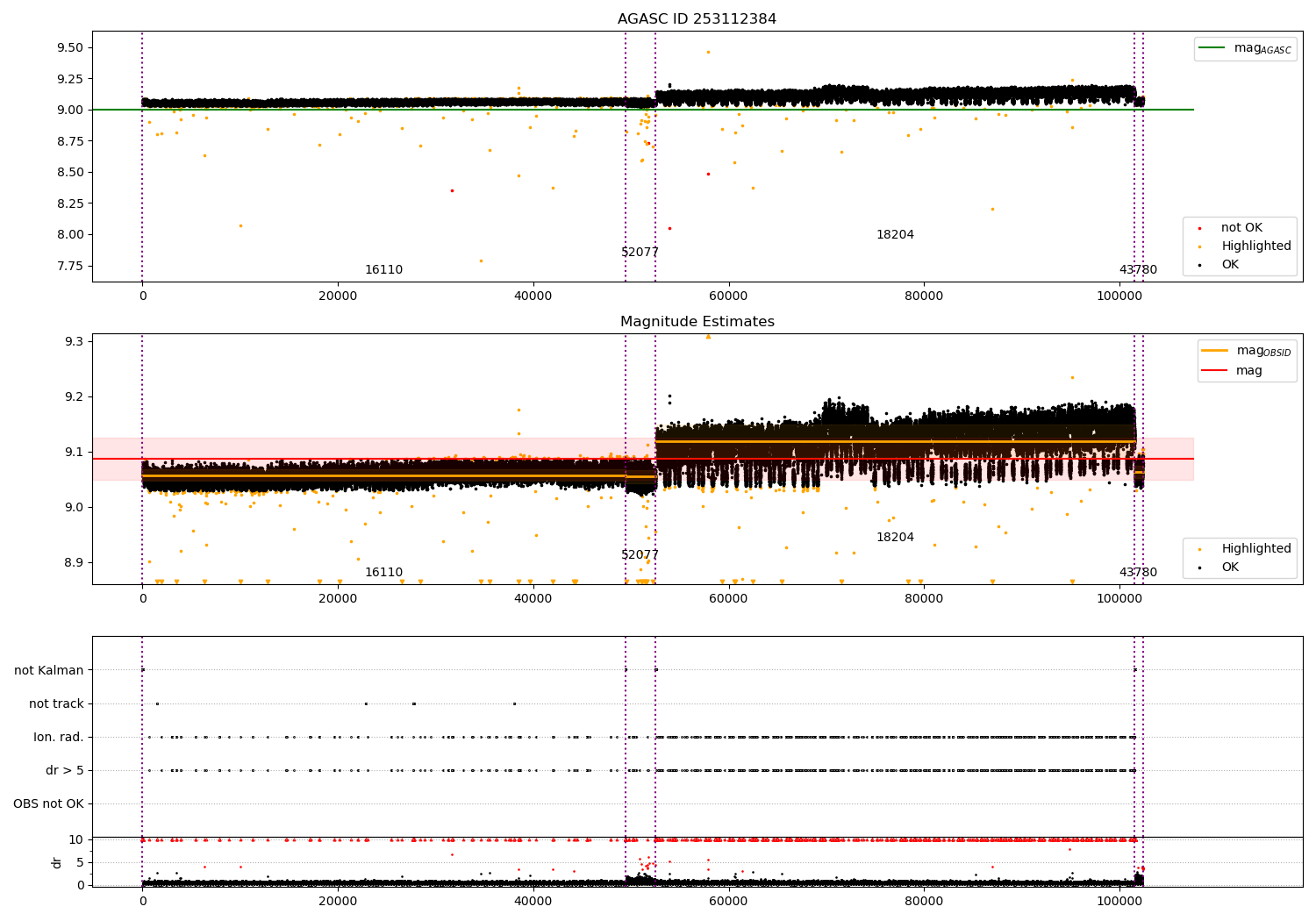This screenshot has width=1316, height=921.
Task: Click the green line sample beside mag AGASC
Action: tap(1212, 48)
